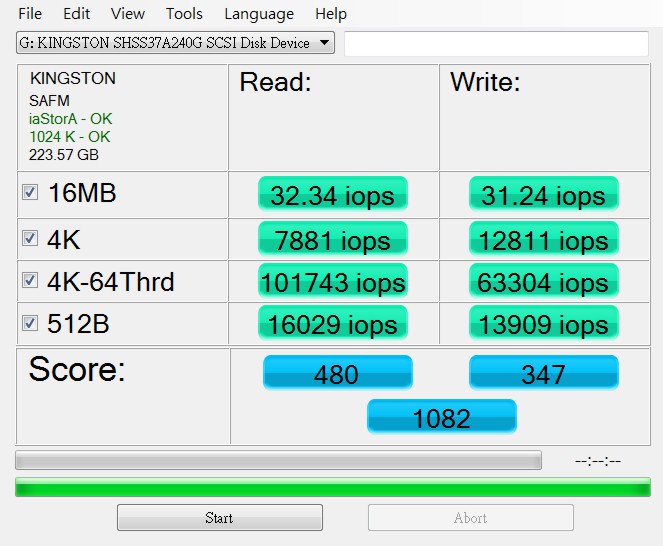Click the empty text field beside drive selector
The width and height of the screenshot is (663, 546).
tap(496, 44)
